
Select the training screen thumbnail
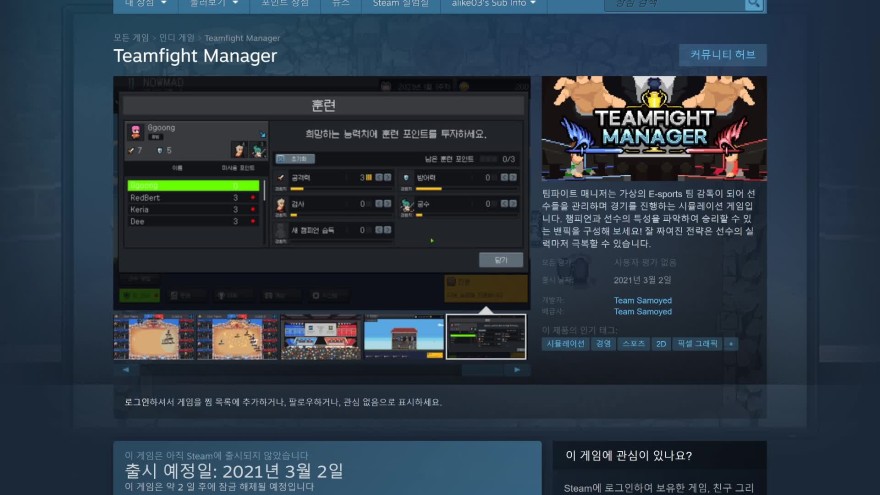pyautogui.click(x=486, y=337)
